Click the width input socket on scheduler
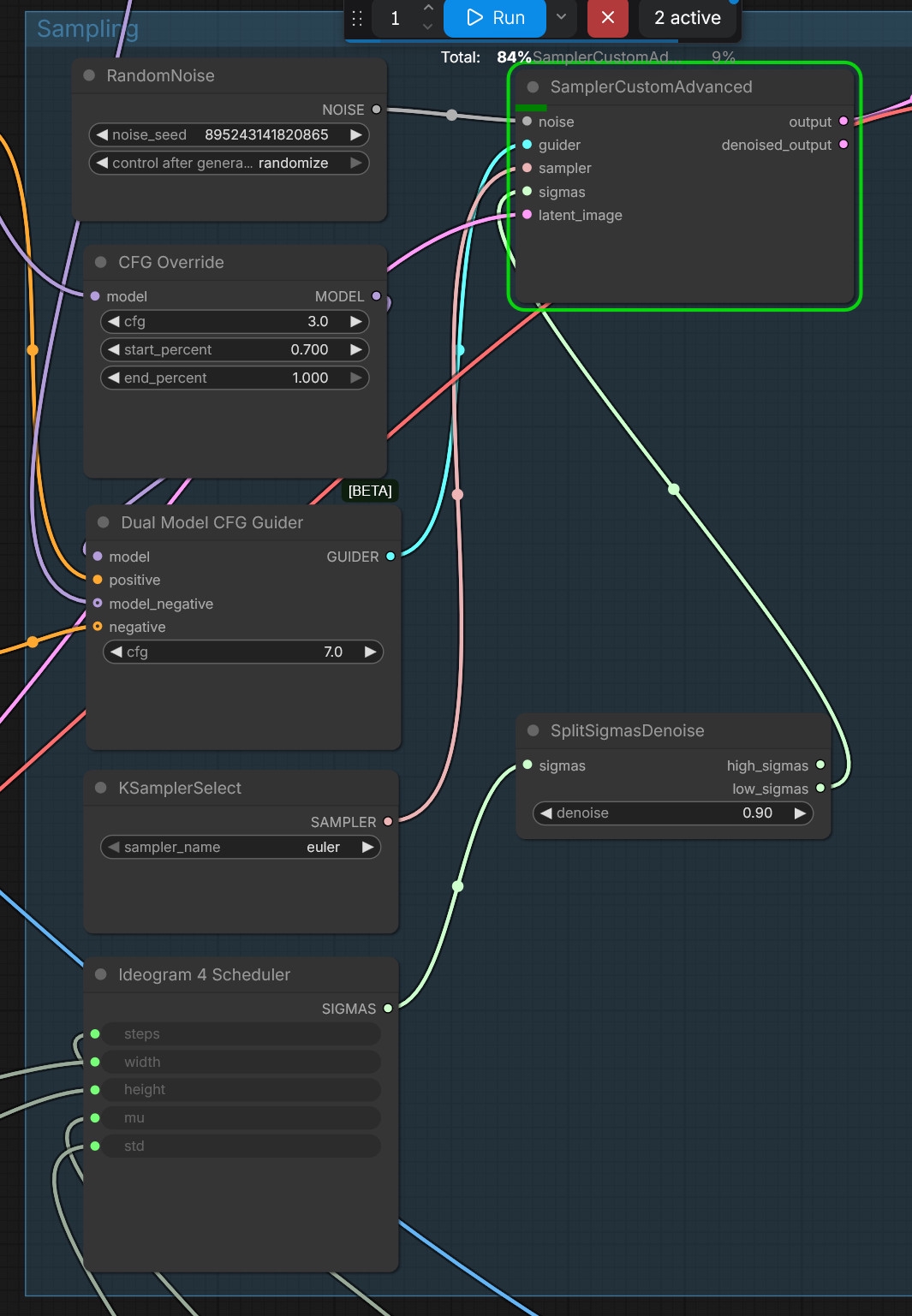The height and width of the screenshot is (1316, 912). [x=95, y=1062]
